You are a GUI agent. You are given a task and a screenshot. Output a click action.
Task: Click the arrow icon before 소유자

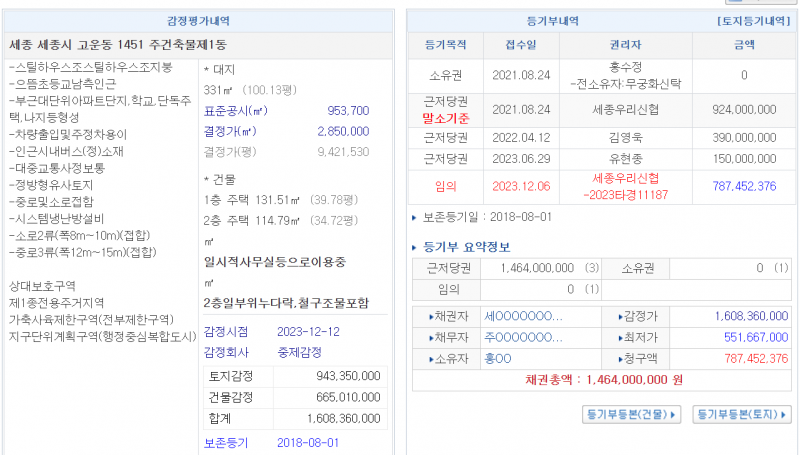pyautogui.click(x=422, y=358)
